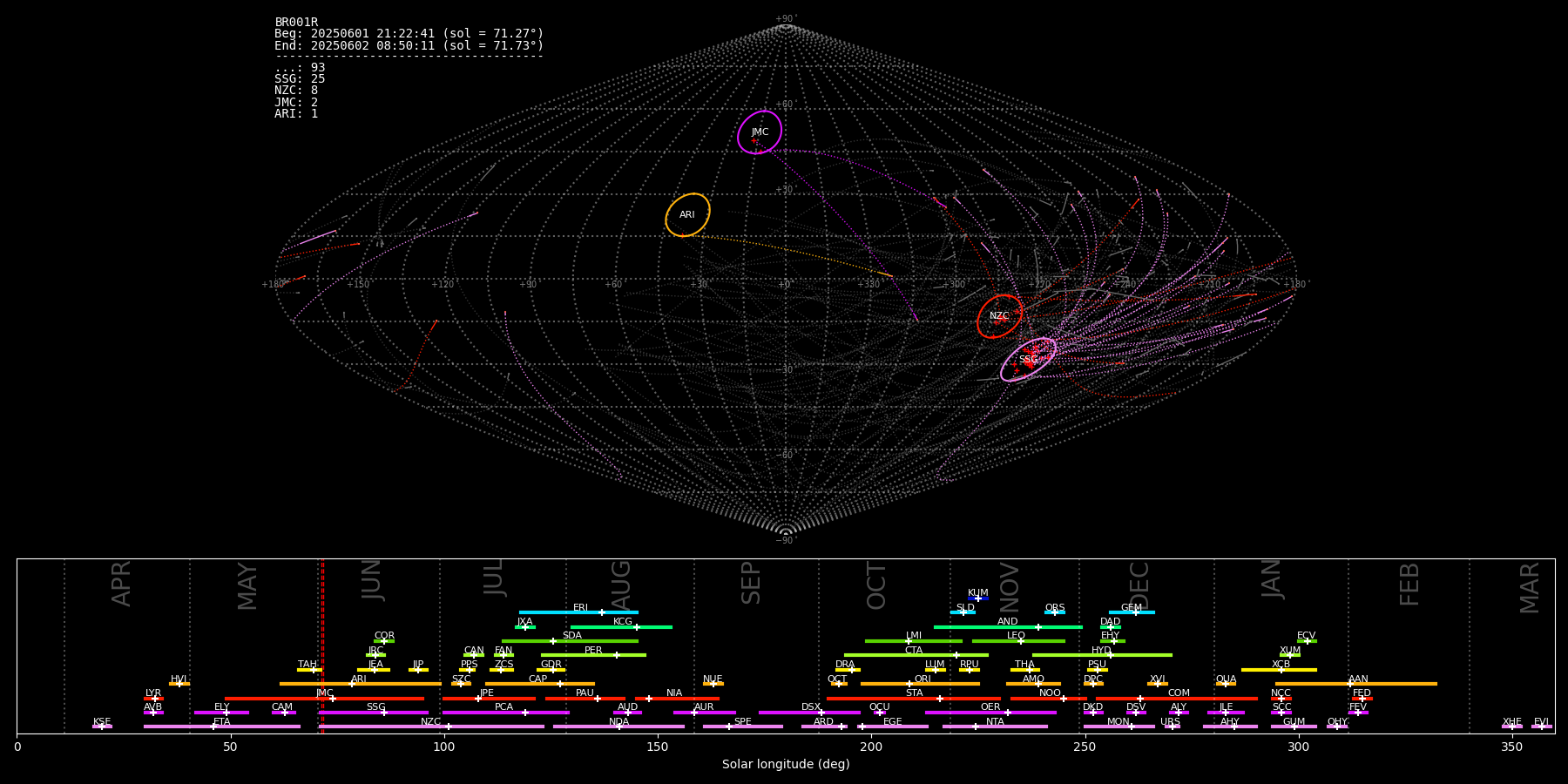The width and height of the screenshot is (1568, 784).
Task: Click the red NZC radiant ellipse on the sky map
Action: tap(999, 316)
